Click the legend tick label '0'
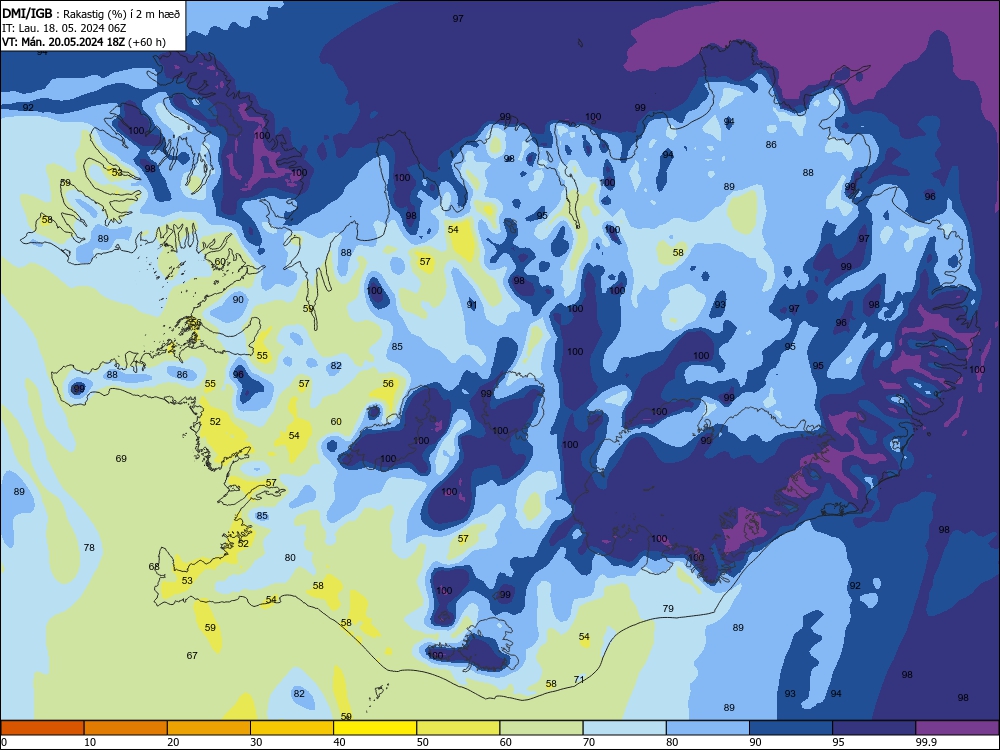This screenshot has width=1000, height=750. [x=4, y=742]
